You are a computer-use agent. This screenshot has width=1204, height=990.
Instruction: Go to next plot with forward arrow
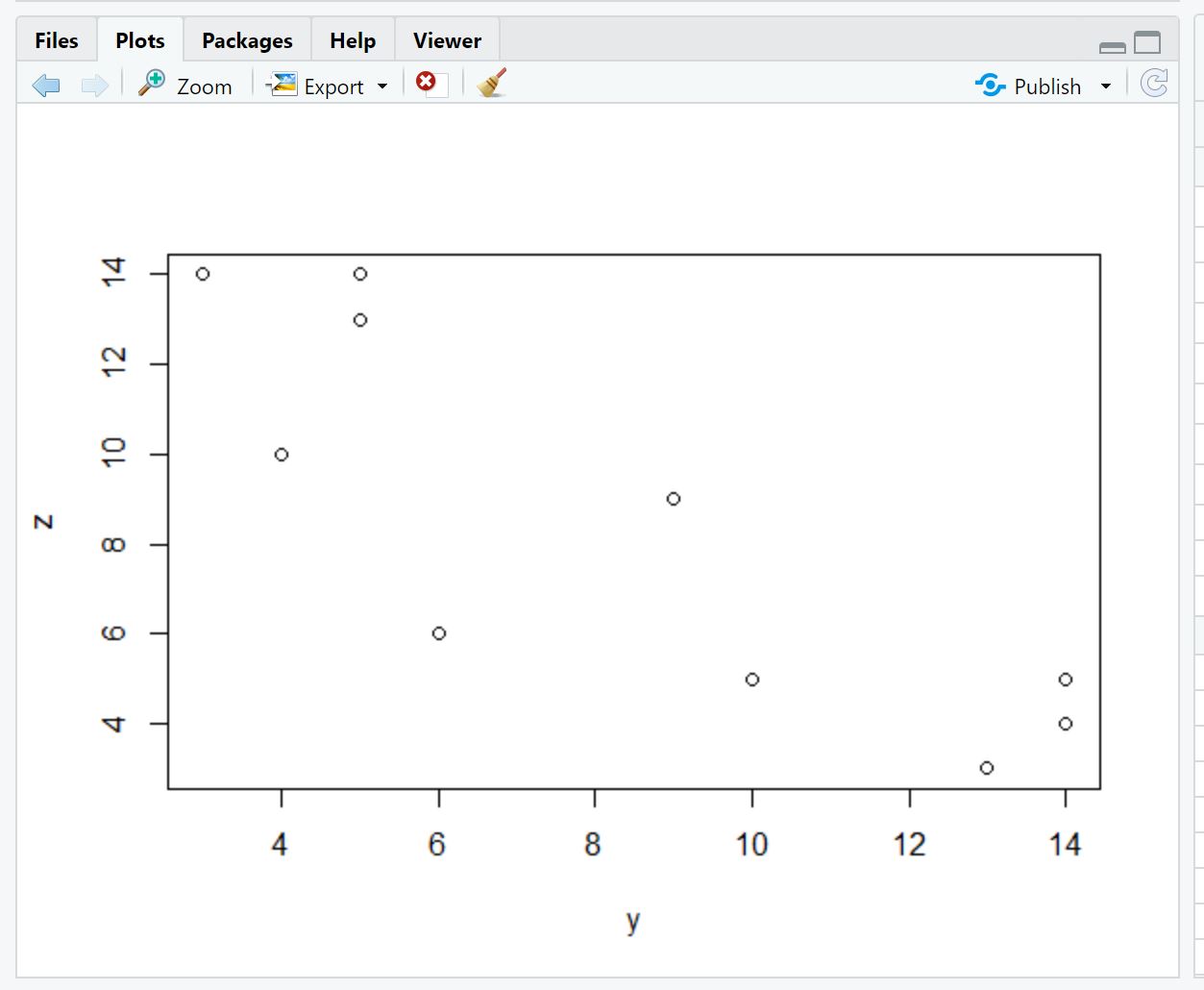[x=93, y=85]
